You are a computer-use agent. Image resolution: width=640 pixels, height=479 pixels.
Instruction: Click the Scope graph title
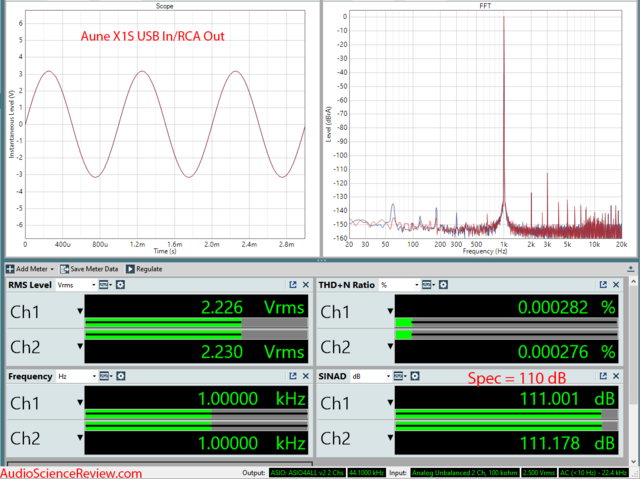[164, 6]
